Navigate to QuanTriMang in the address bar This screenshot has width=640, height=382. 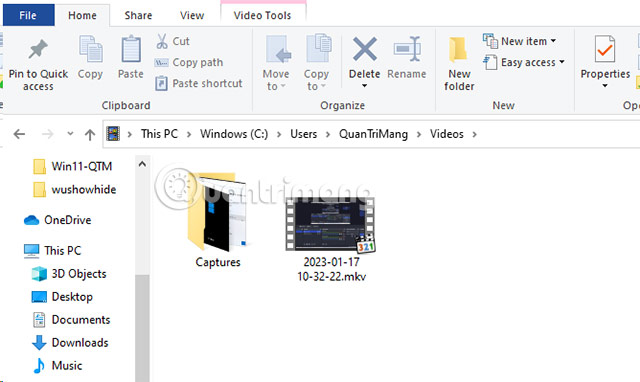pyautogui.click(x=373, y=134)
